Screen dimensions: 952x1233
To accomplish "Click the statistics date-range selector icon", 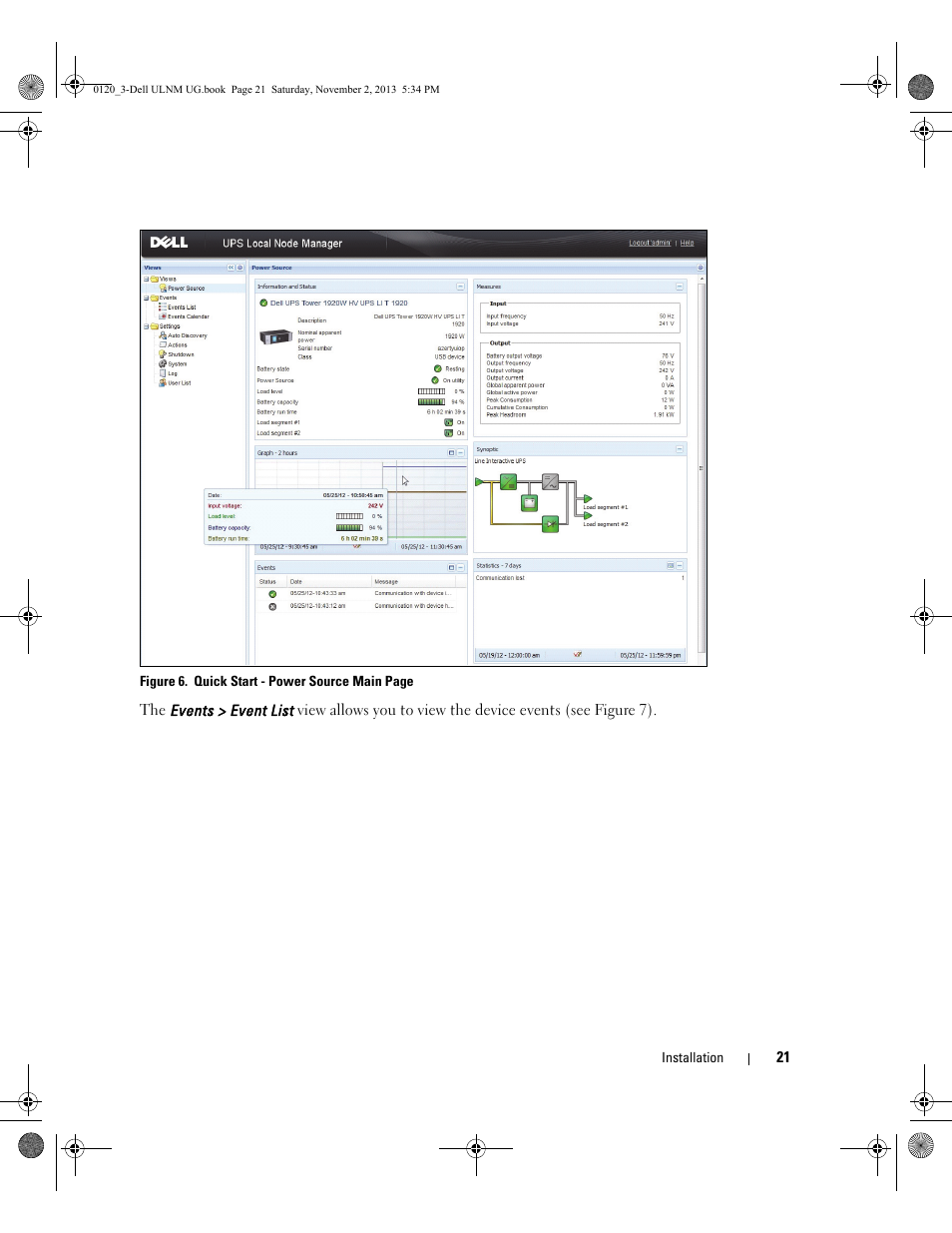I will 578,655.
